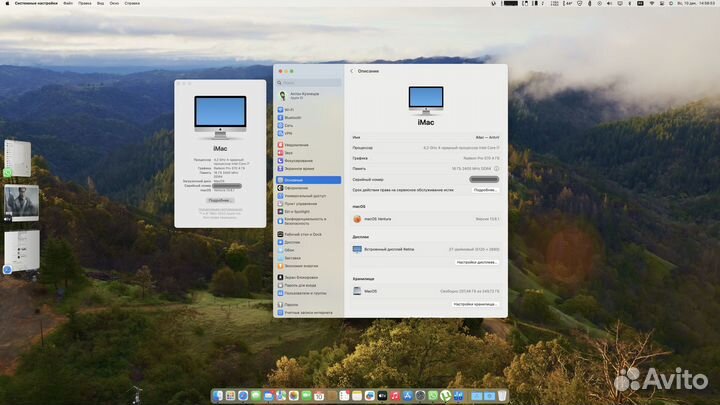Open Обои (Wallpaper) in sidebar
The width and height of the screenshot is (720, 405).
tap(309, 250)
